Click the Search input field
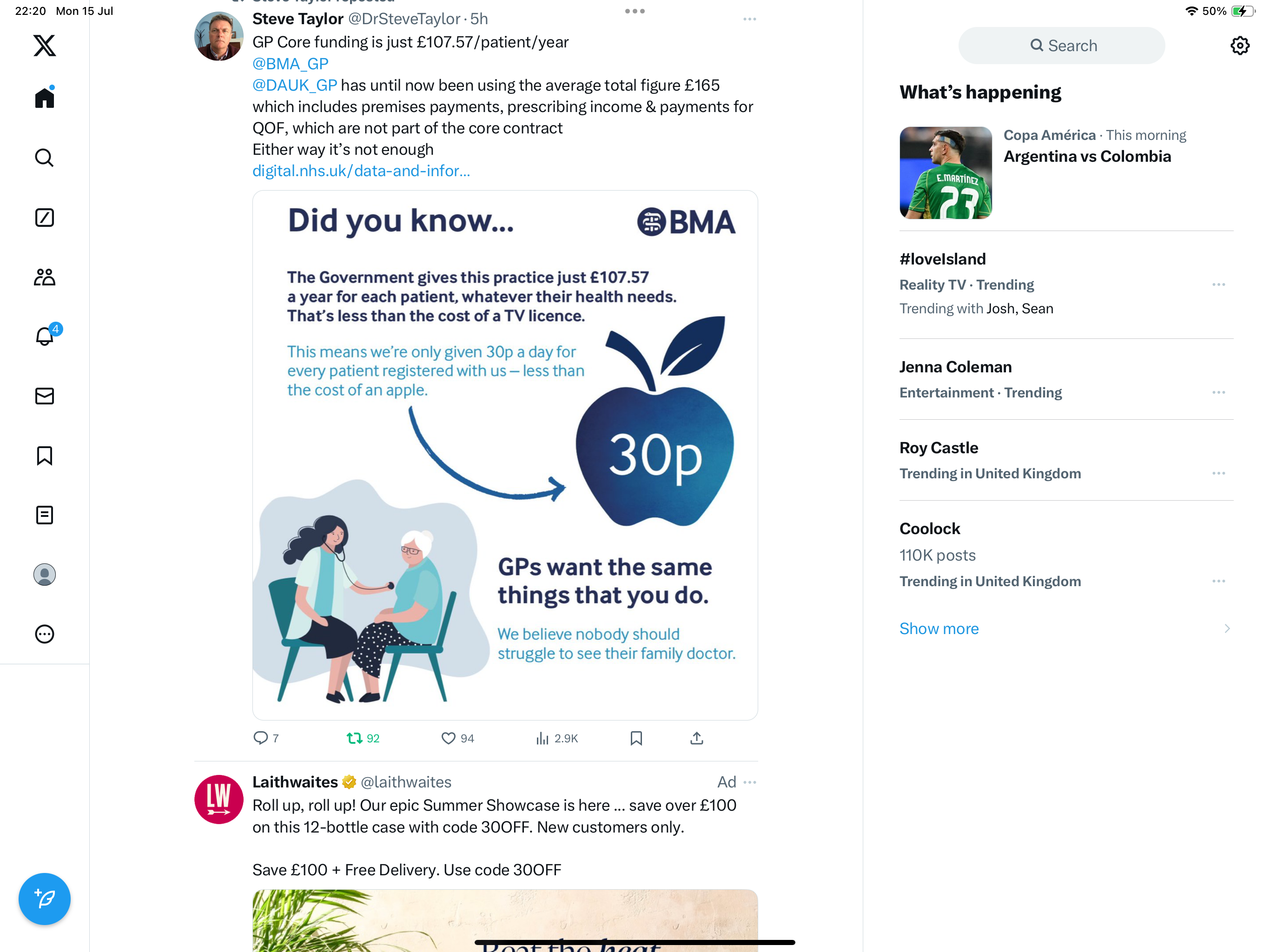Image resolution: width=1270 pixels, height=952 pixels. 1062,46
